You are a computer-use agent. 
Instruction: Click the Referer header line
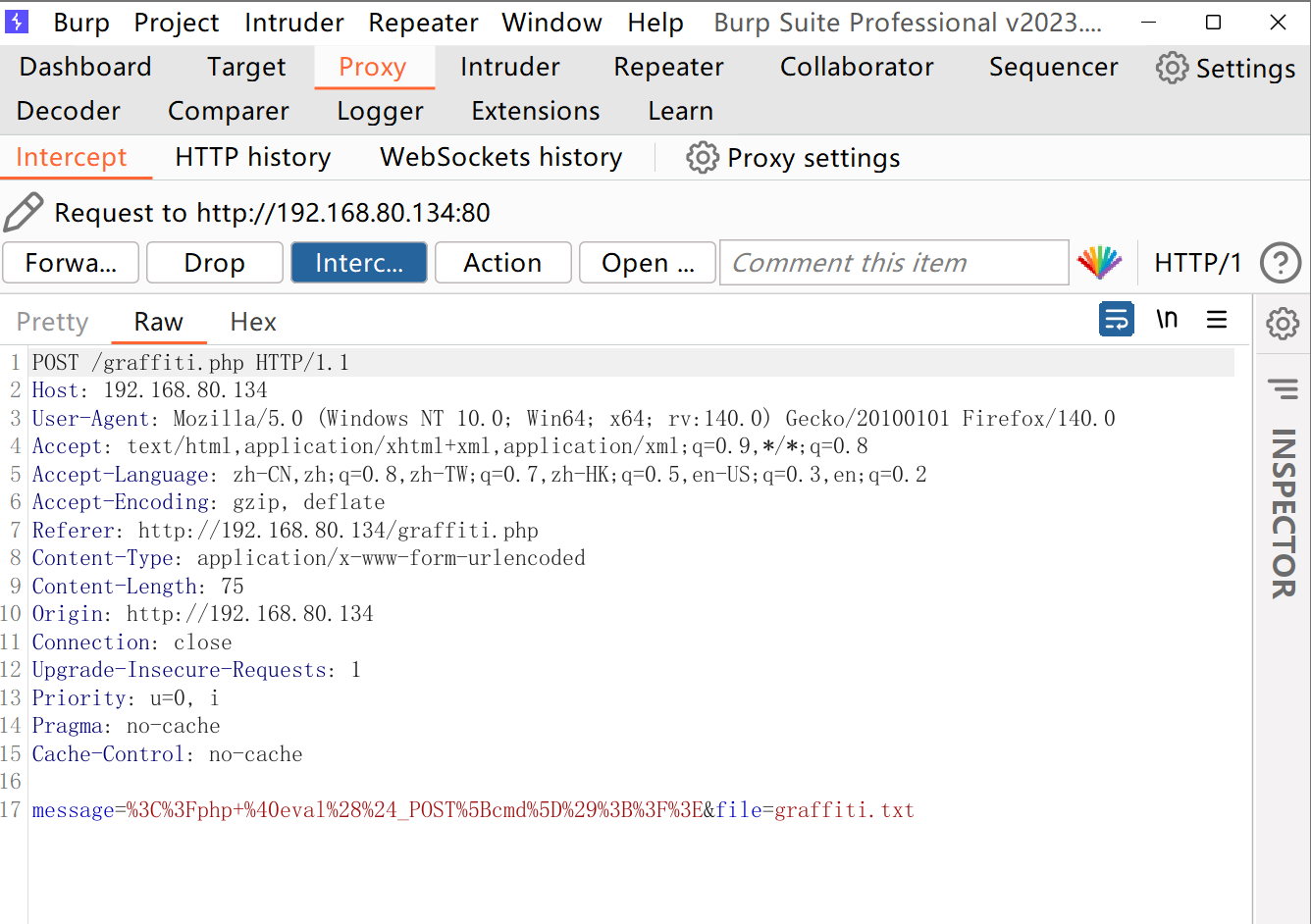coord(286,531)
